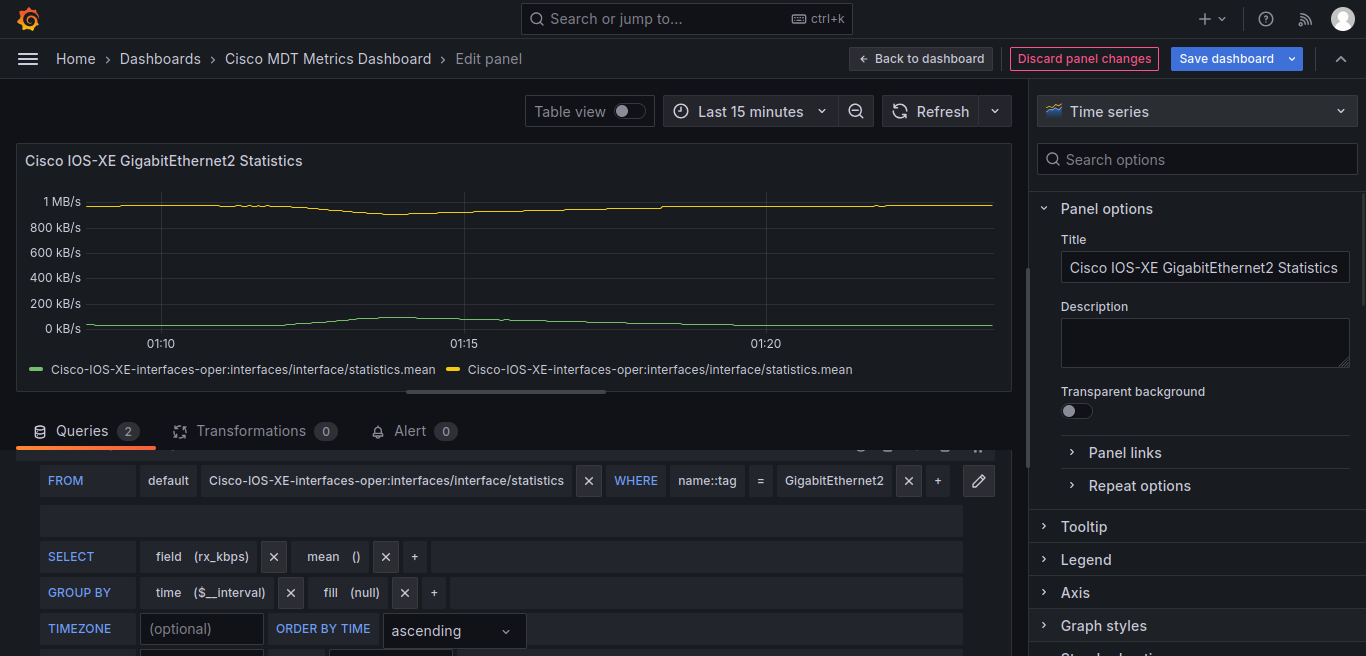Click the name::tag key segment
The width and height of the screenshot is (1366, 656).
pos(707,481)
